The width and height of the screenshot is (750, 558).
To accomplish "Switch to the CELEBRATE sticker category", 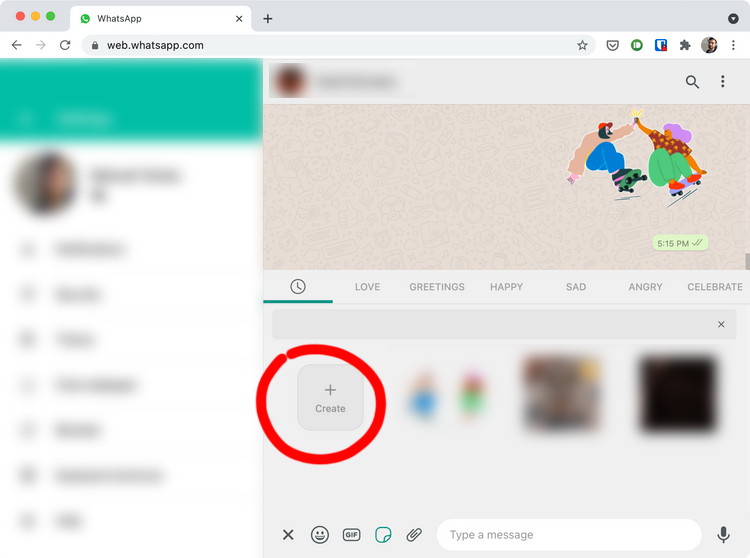I will (715, 287).
